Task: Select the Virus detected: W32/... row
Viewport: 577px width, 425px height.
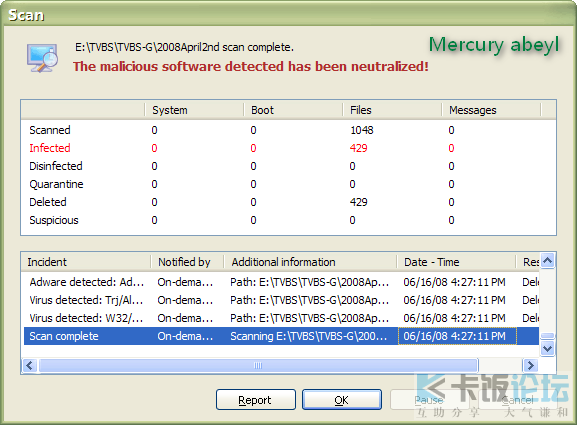Action: [x=281, y=318]
